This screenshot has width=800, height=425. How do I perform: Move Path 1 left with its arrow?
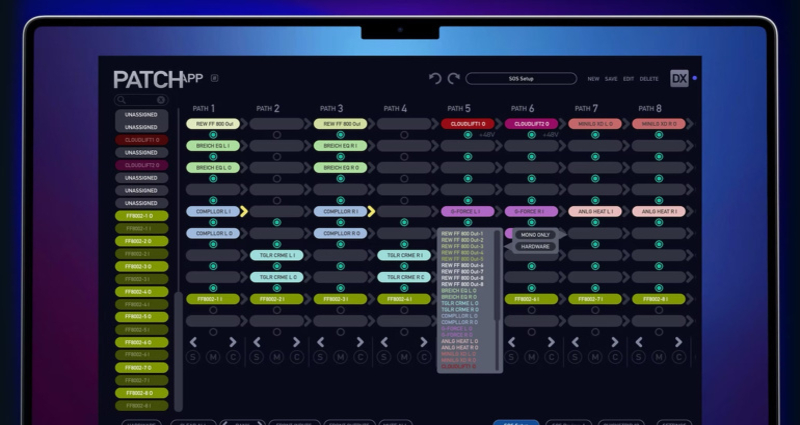193,342
